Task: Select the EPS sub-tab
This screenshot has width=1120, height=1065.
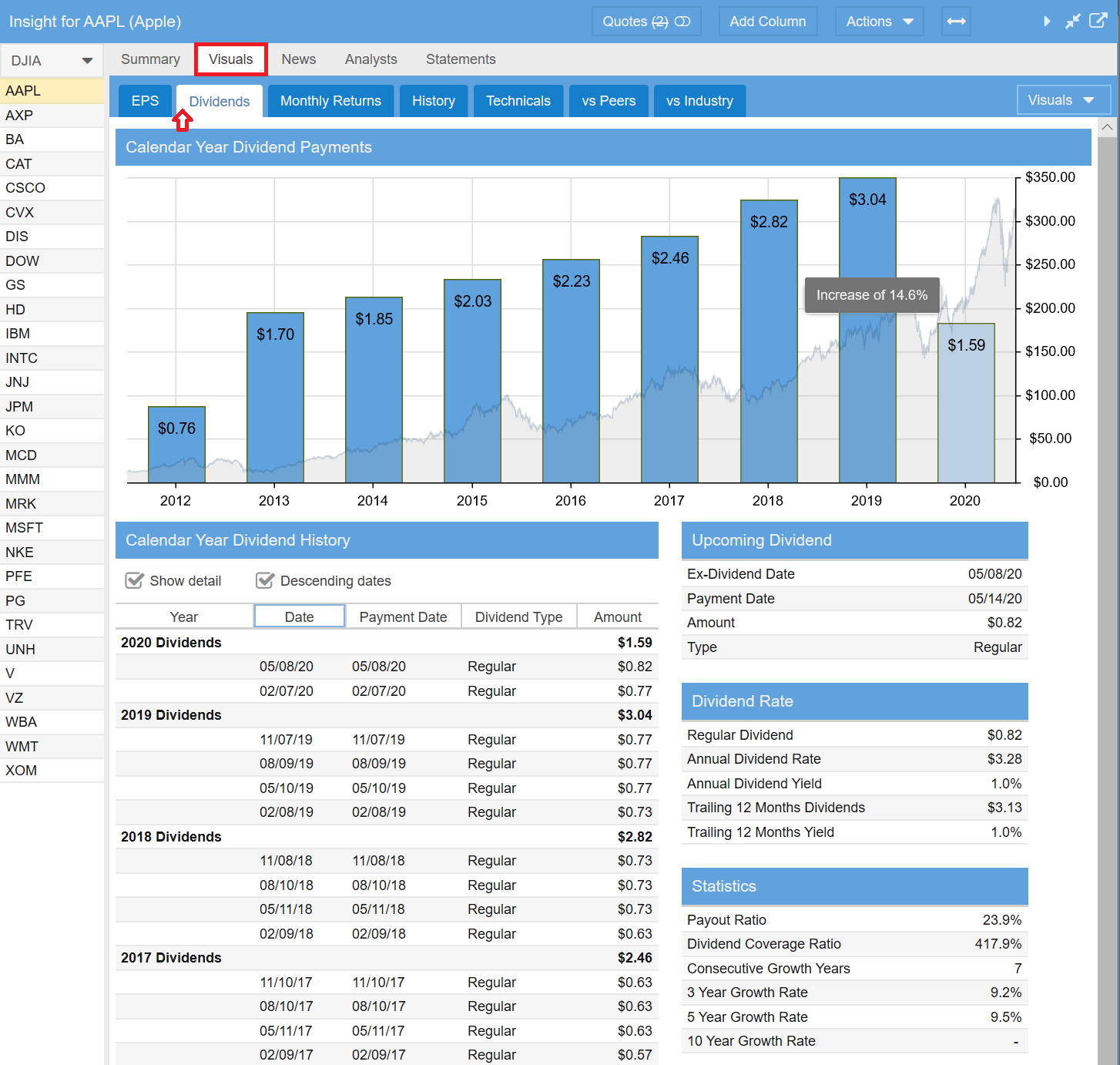Action: tap(145, 101)
